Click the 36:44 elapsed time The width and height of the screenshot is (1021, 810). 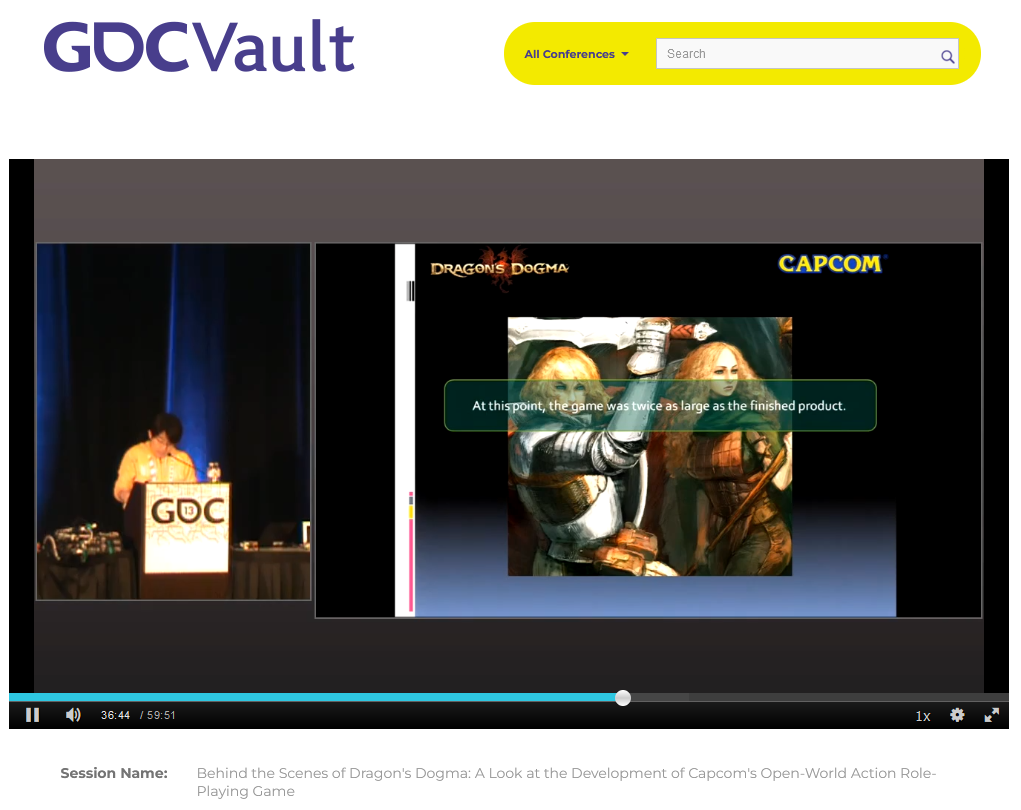(115, 715)
